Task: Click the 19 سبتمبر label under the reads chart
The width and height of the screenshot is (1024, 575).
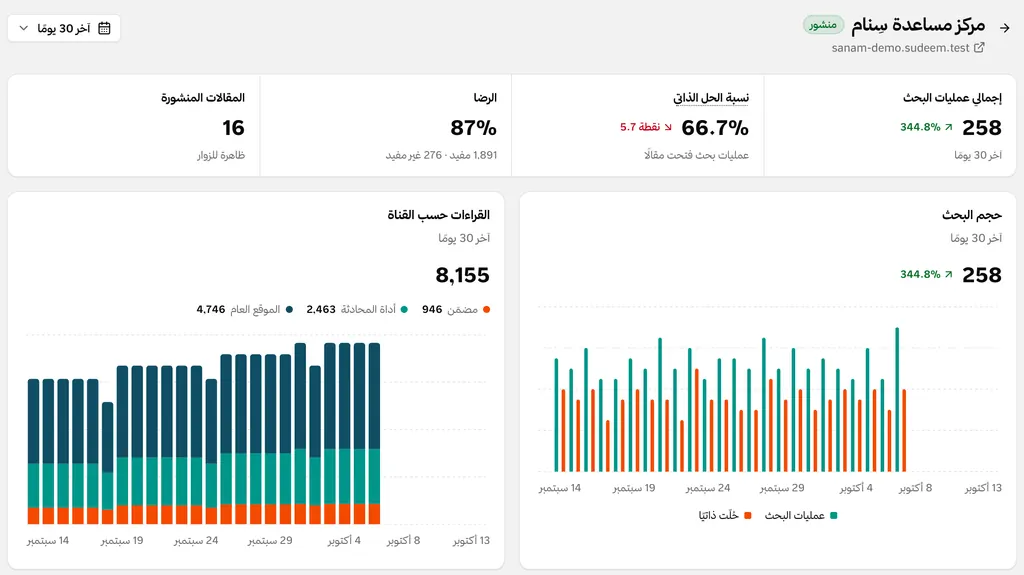Action: click(121, 541)
